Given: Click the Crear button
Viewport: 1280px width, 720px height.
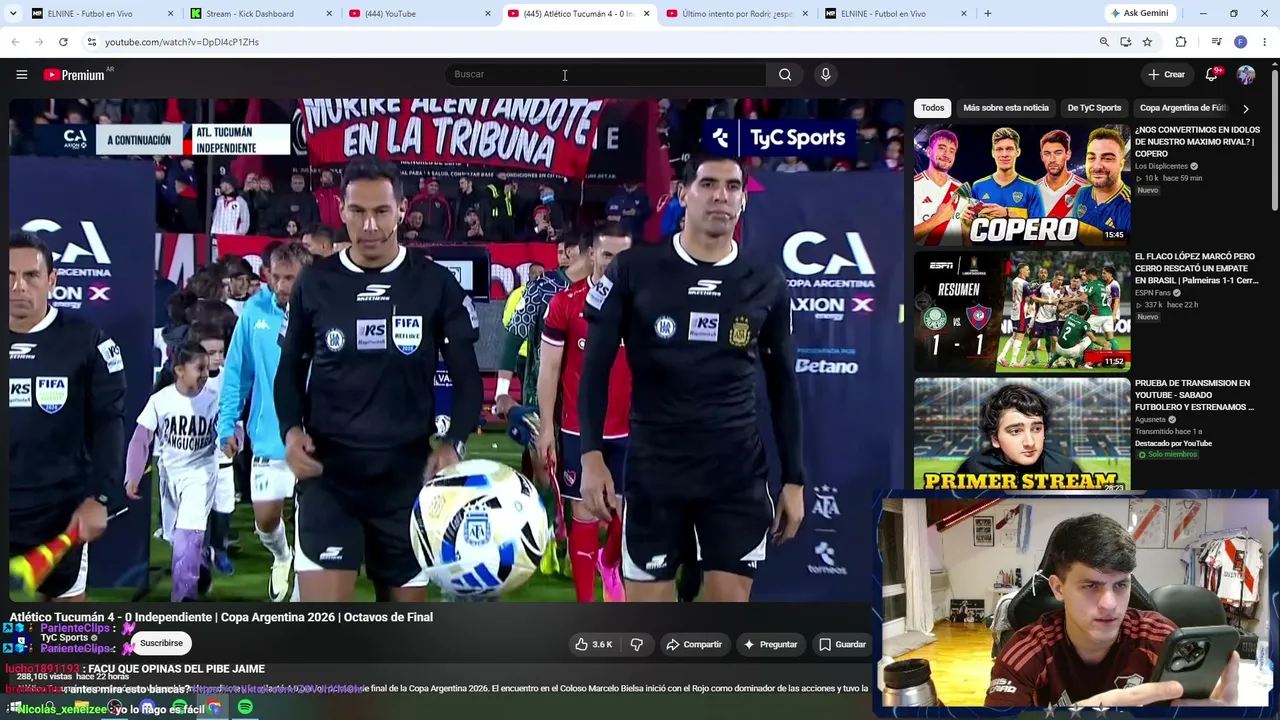Looking at the screenshot, I should pos(1166,74).
